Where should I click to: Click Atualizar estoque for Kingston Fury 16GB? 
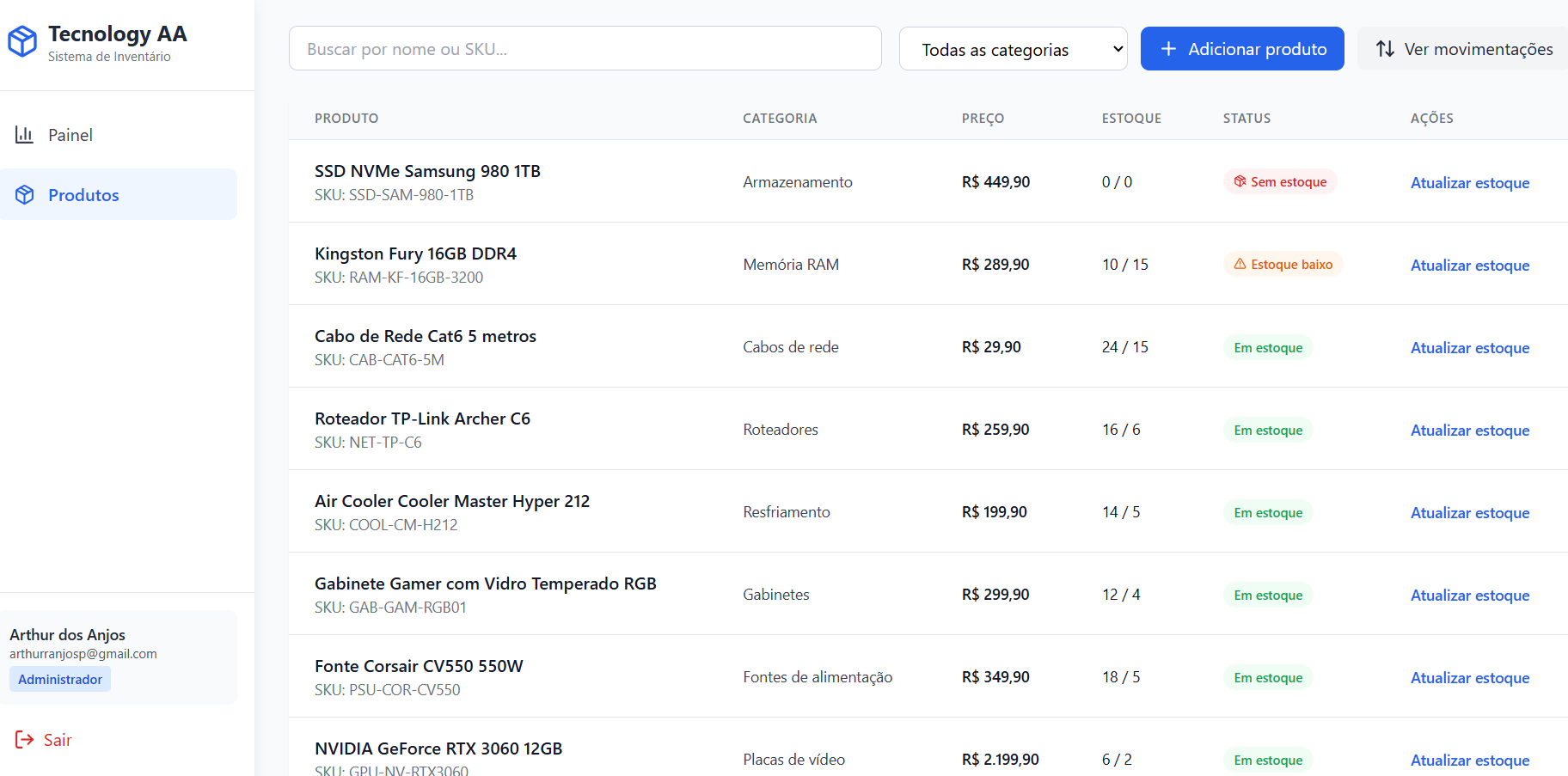tap(1469, 266)
